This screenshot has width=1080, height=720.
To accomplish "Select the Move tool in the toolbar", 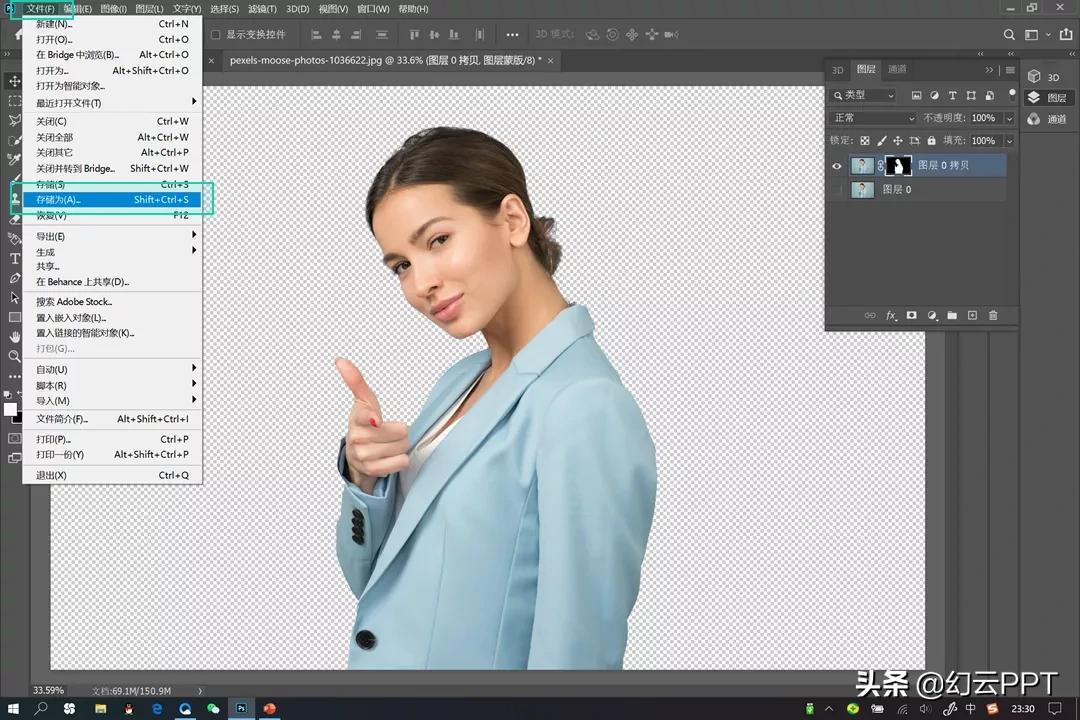I will pos(14,81).
